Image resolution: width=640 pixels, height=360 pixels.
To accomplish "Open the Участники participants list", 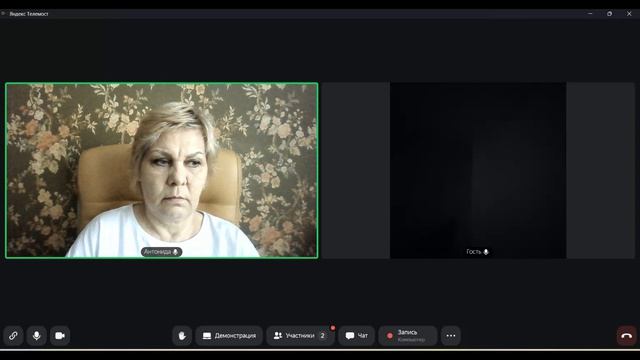I will click(300, 336).
